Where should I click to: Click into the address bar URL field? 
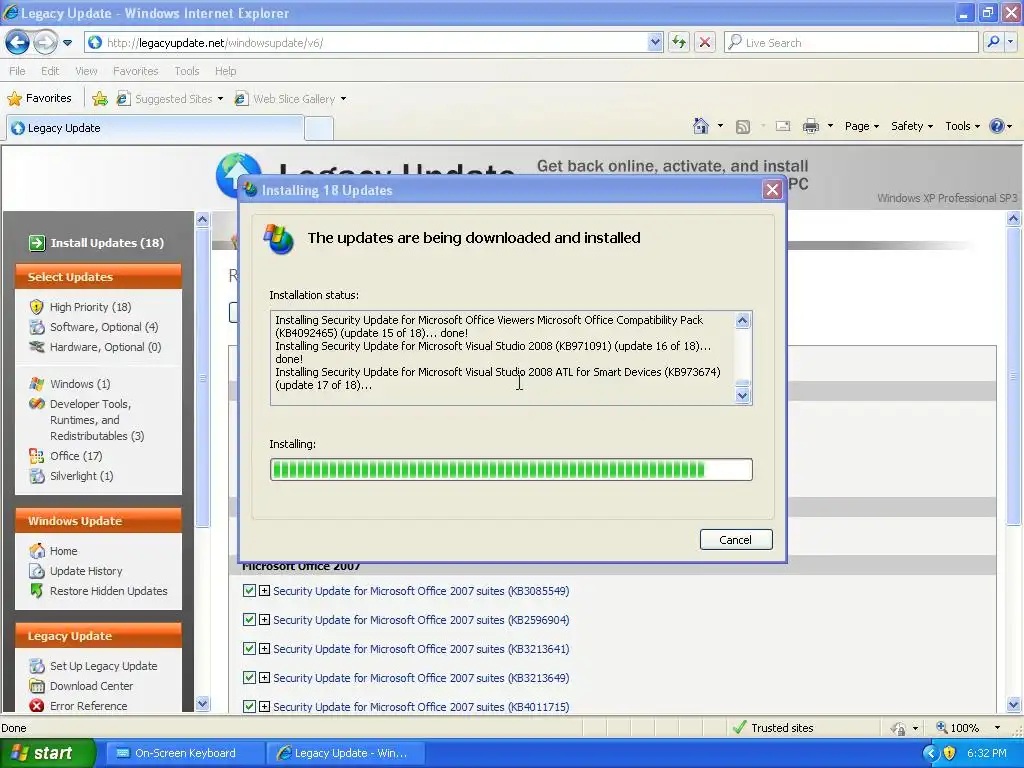tap(372, 42)
